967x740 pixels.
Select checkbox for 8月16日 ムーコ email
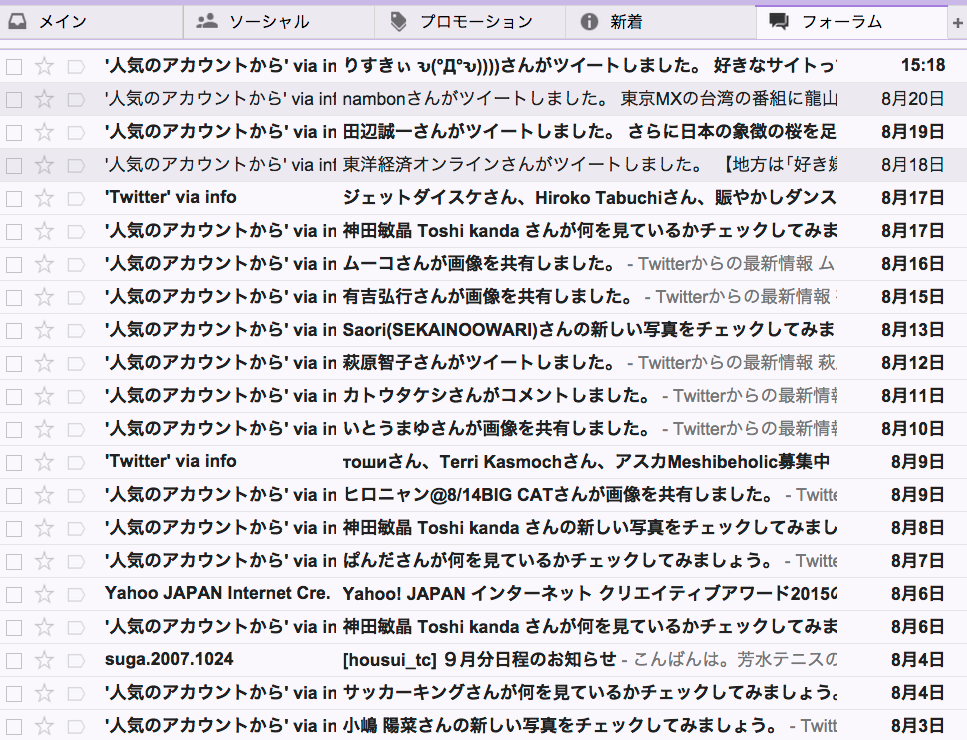pyautogui.click(x=14, y=264)
